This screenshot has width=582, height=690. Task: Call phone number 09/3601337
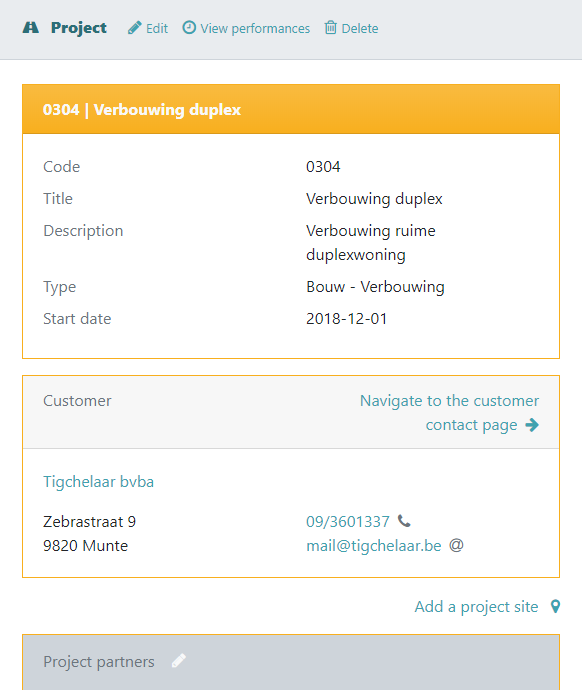348,521
